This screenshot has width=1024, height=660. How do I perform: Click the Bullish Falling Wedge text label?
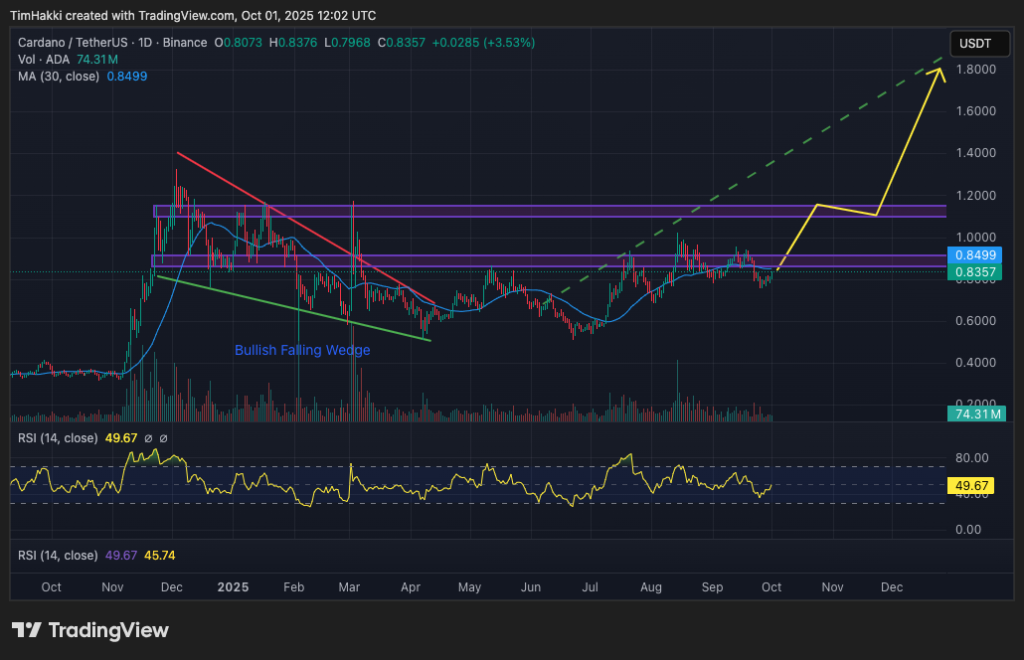point(302,350)
